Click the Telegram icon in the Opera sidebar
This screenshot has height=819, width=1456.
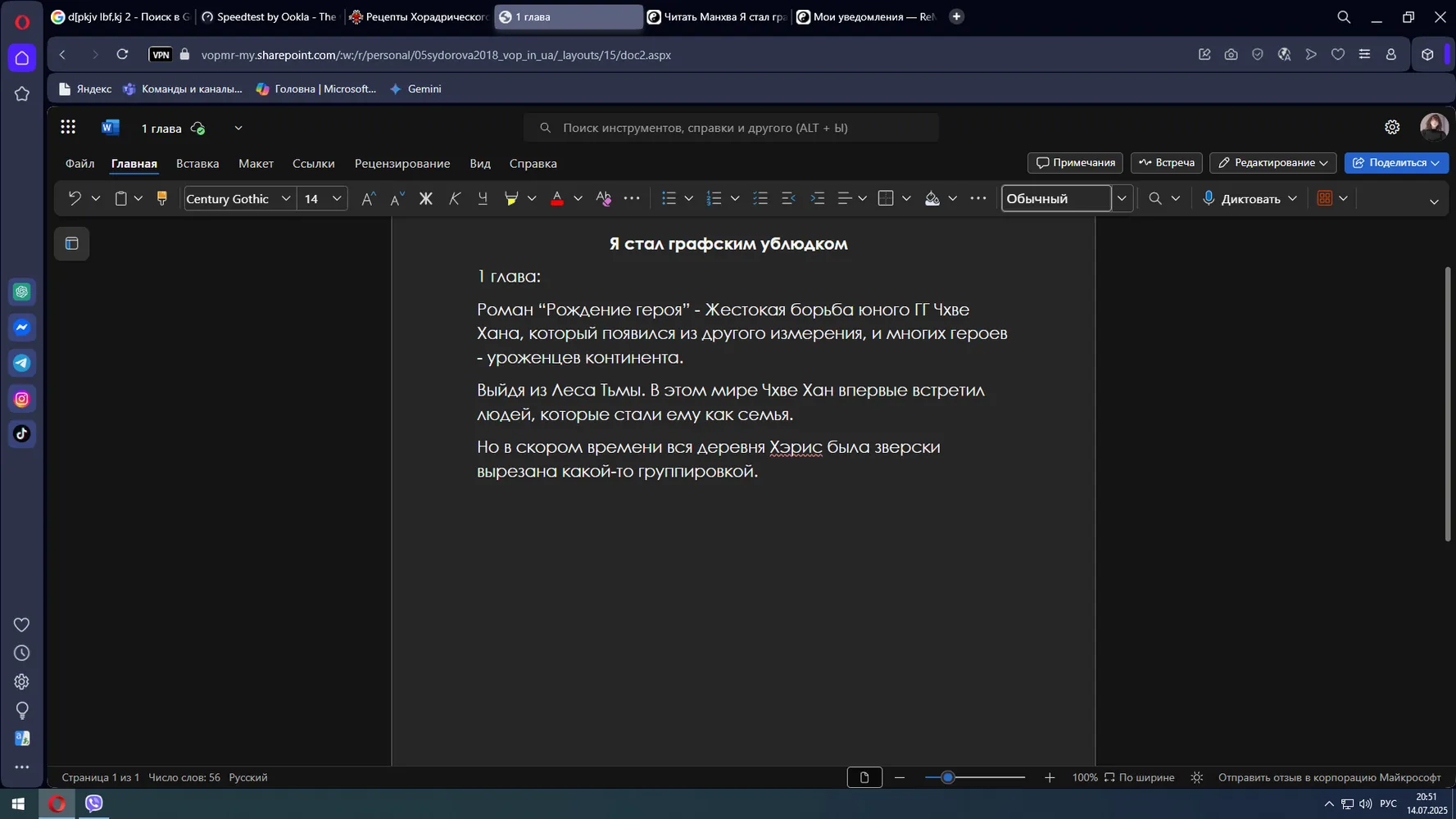click(x=22, y=363)
